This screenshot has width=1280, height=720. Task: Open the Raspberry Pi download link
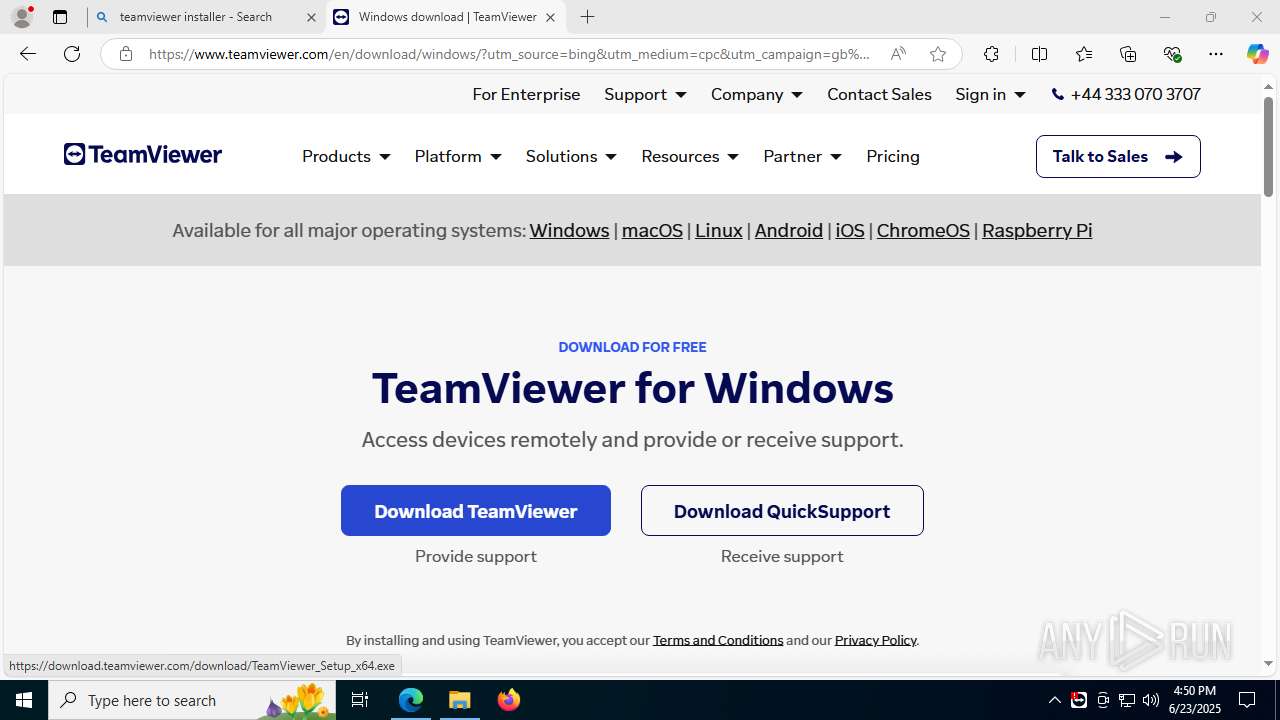(x=1037, y=230)
